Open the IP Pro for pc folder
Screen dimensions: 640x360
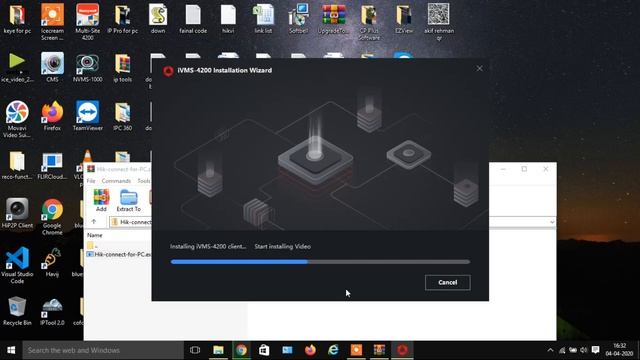point(122,19)
